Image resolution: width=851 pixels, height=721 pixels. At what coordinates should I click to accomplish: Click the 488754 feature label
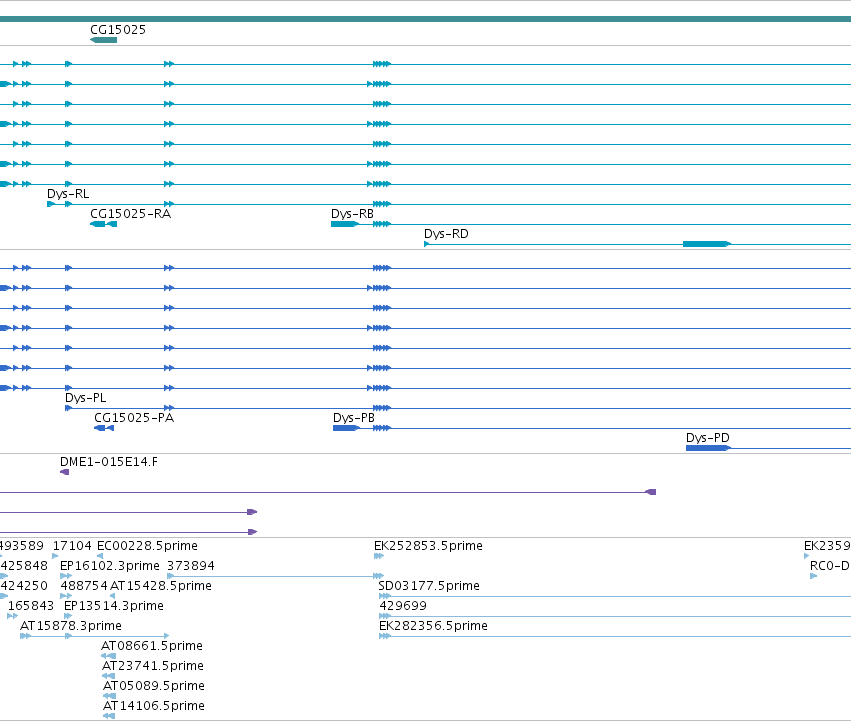click(84, 586)
